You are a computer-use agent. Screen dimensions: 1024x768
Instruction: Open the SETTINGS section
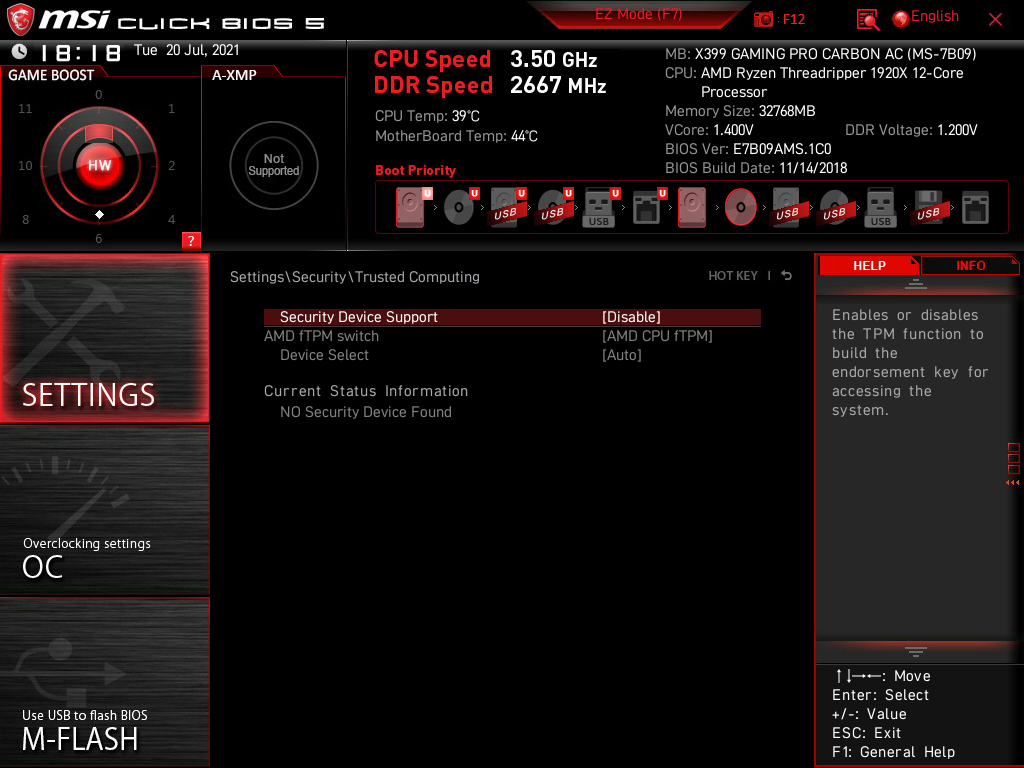click(104, 337)
